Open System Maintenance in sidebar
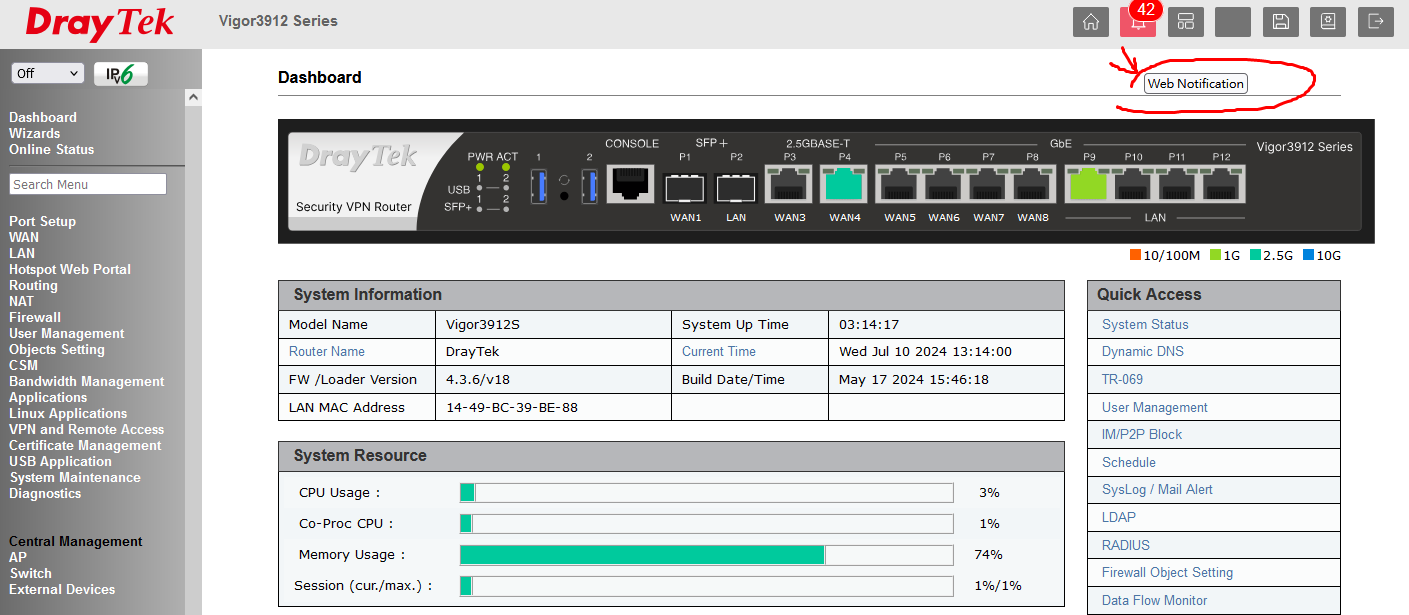 click(75, 477)
